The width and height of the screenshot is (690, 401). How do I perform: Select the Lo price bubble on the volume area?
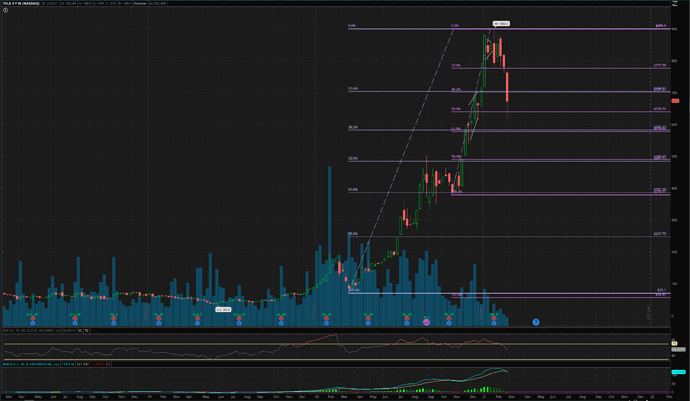click(x=224, y=309)
